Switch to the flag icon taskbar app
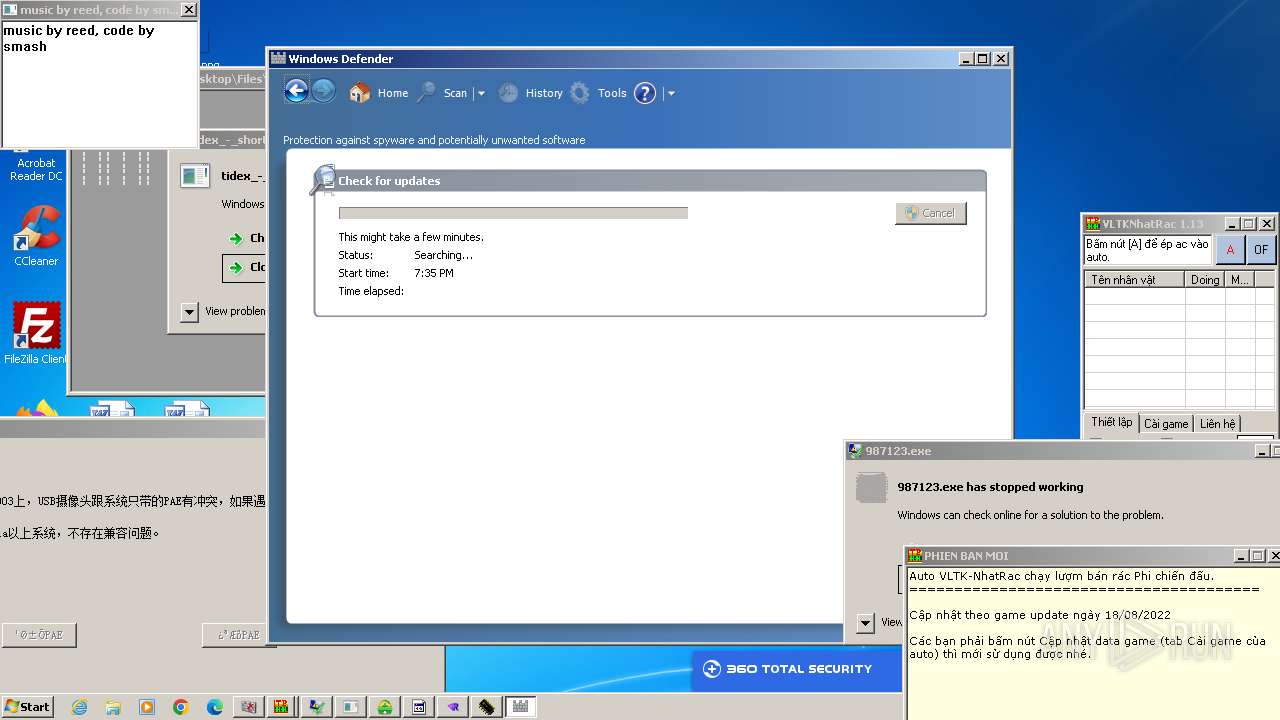Image resolution: width=1280 pixels, height=720 pixels. (317, 707)
